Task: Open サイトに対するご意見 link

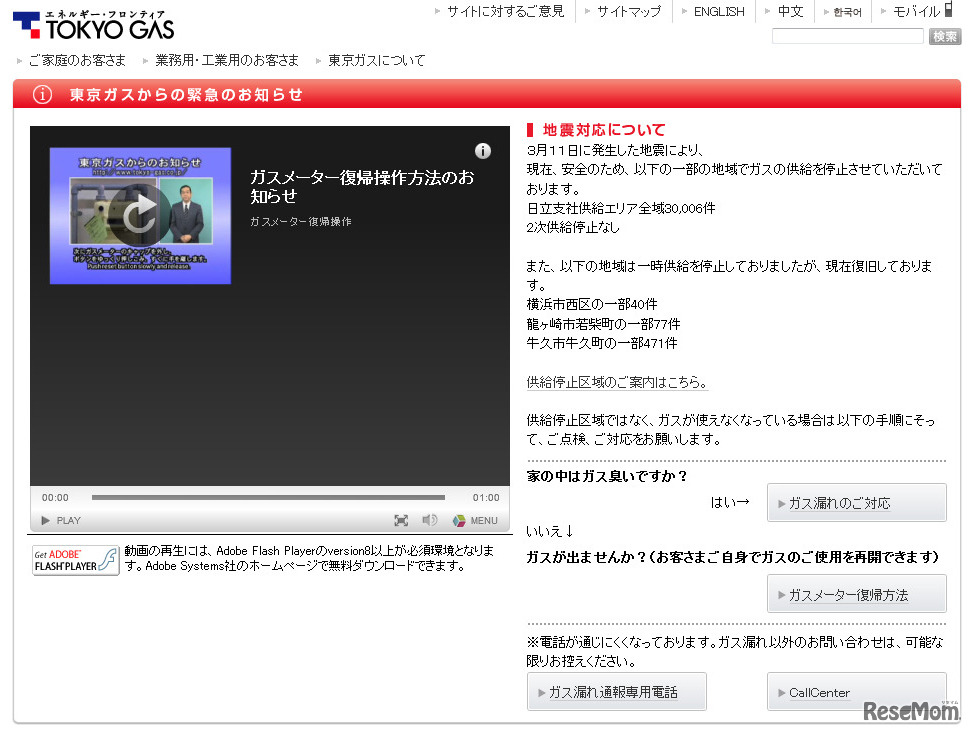Action: coord(506,11)
